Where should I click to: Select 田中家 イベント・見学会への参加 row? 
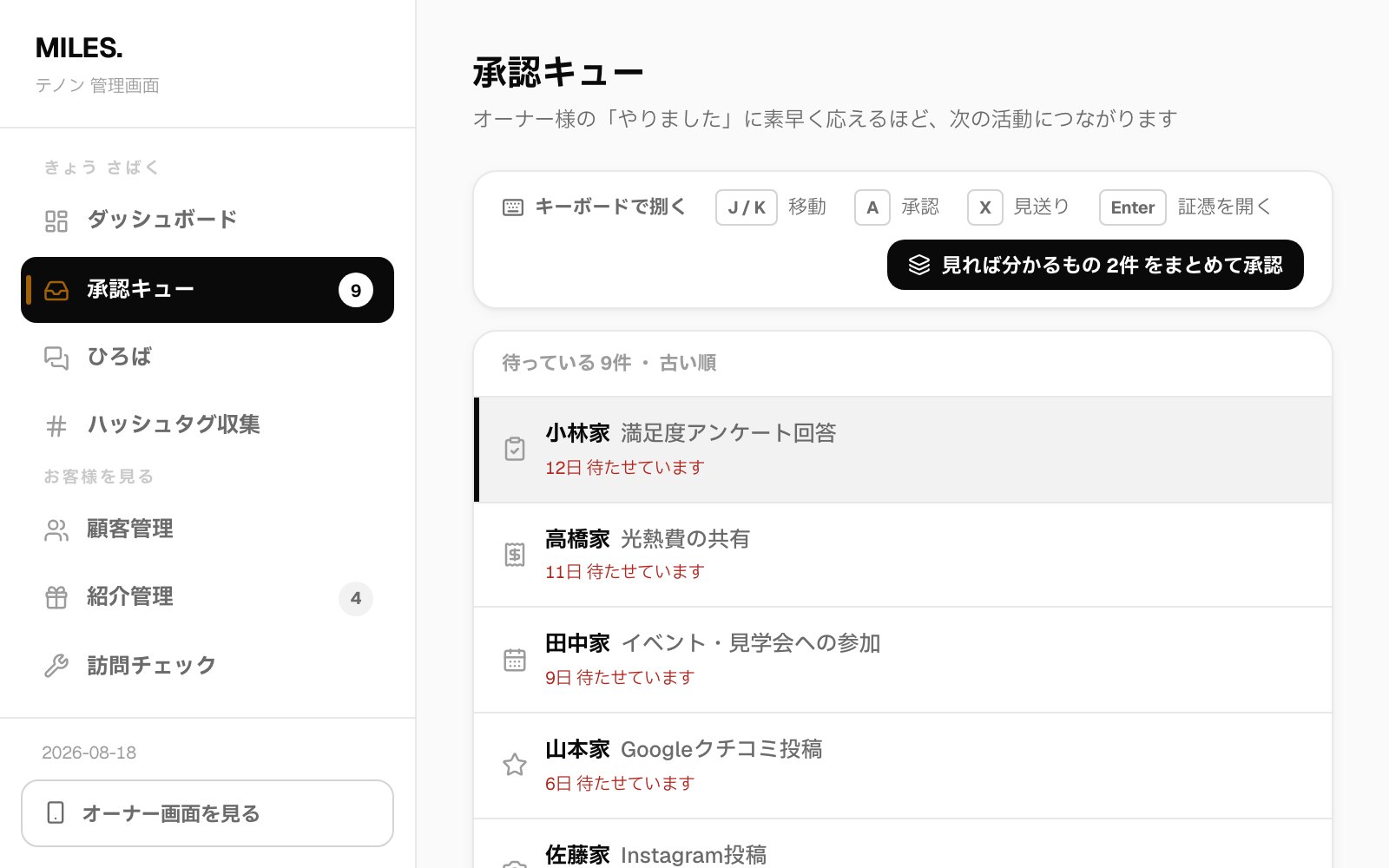[903, 660]
